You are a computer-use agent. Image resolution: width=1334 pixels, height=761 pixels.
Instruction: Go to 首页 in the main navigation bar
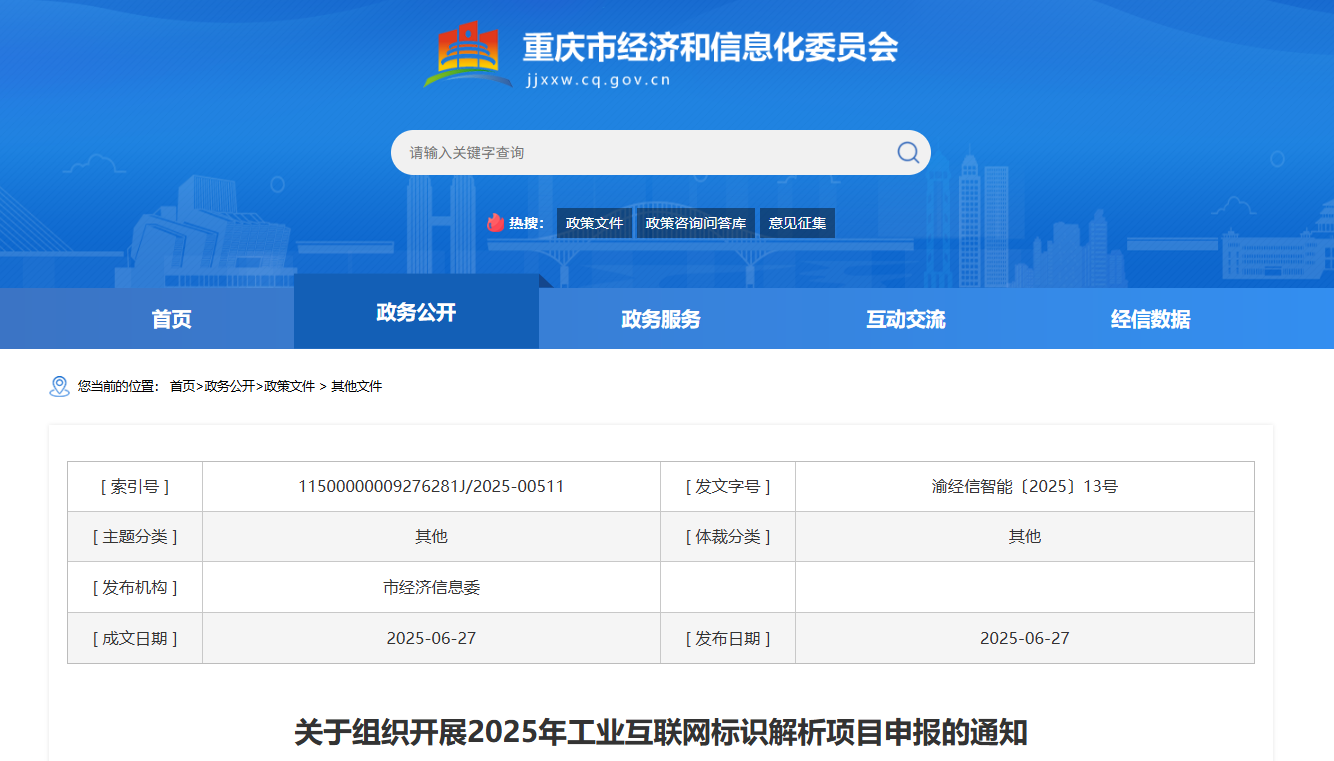(x=171, y=319)
